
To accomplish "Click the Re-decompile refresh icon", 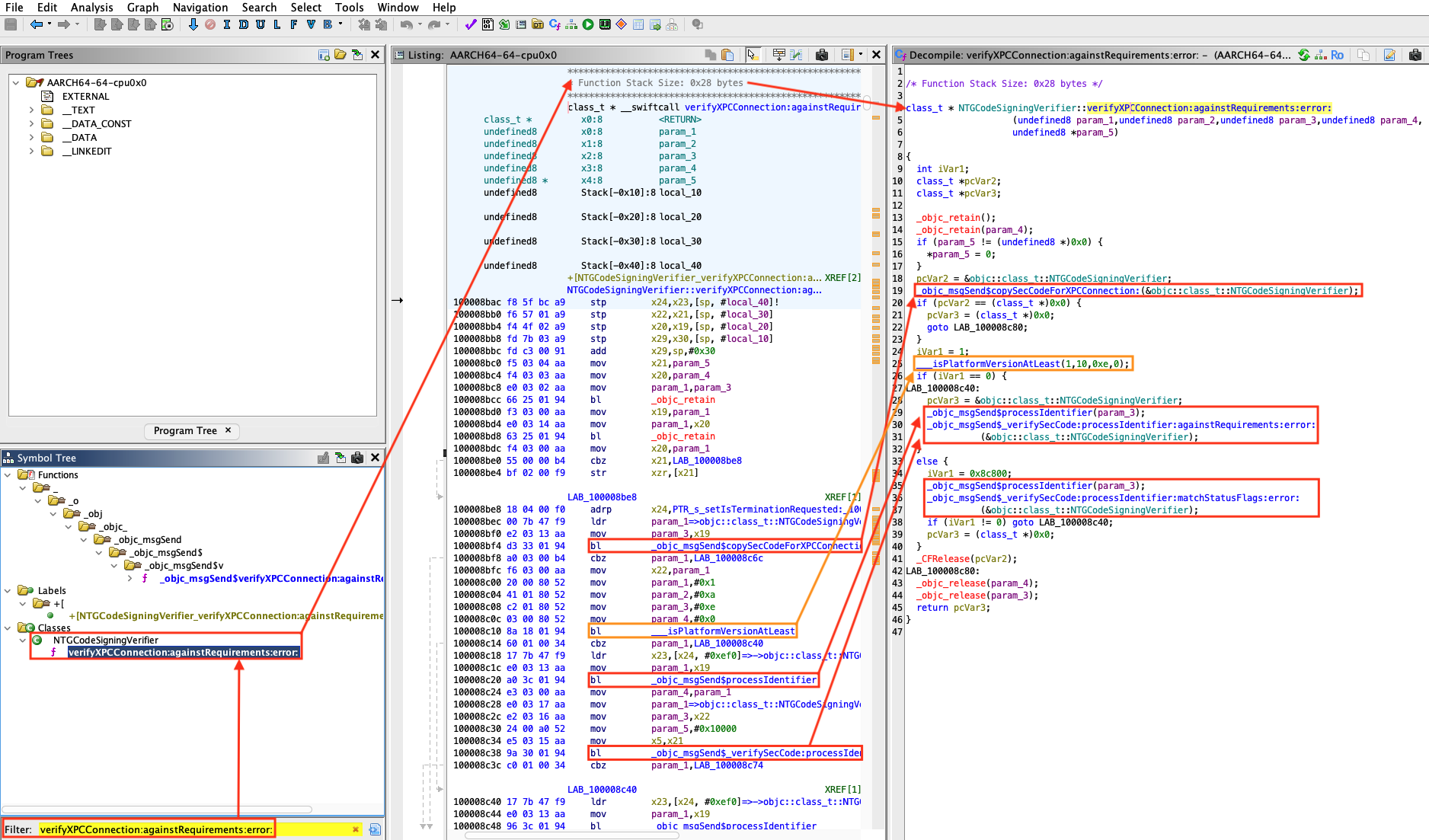I will coord(1304,55).
